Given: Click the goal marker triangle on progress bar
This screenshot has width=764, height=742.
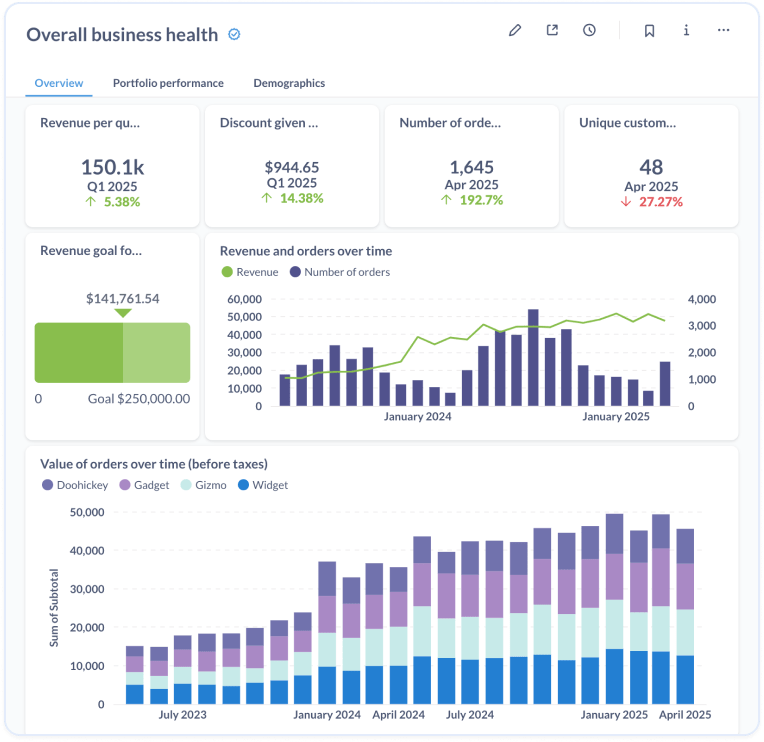Looking at the screenshot, I should click(122, 313).
